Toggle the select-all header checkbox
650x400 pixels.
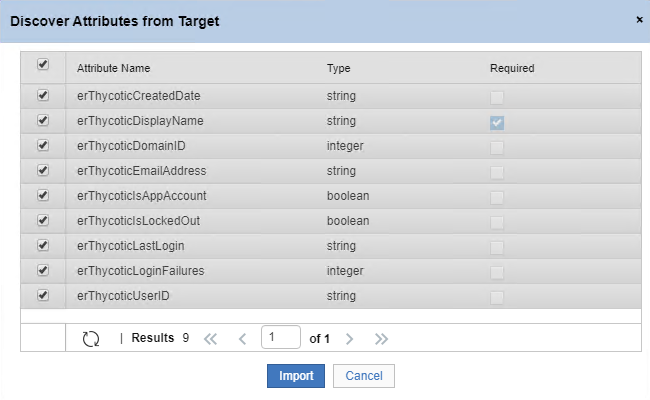43,64
